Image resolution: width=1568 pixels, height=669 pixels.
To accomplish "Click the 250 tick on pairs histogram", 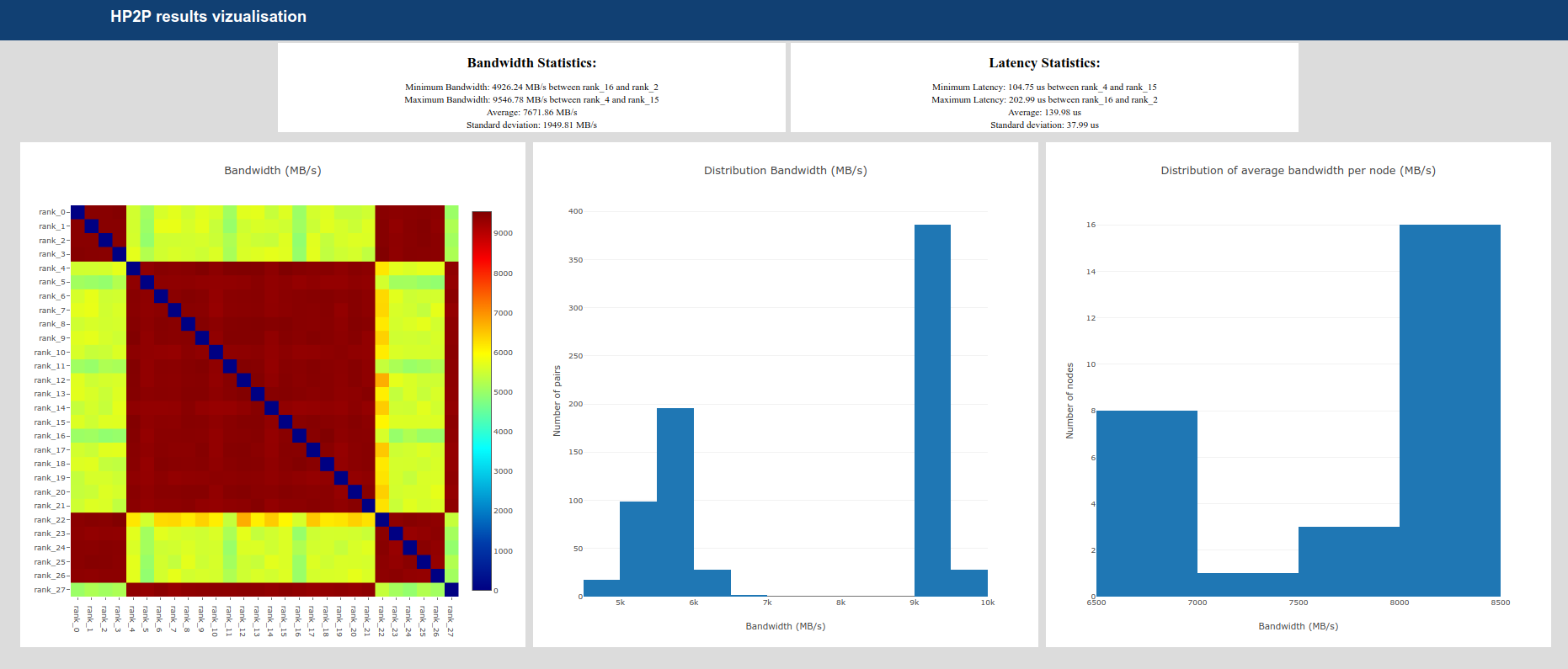I will (x=575, y=356).
